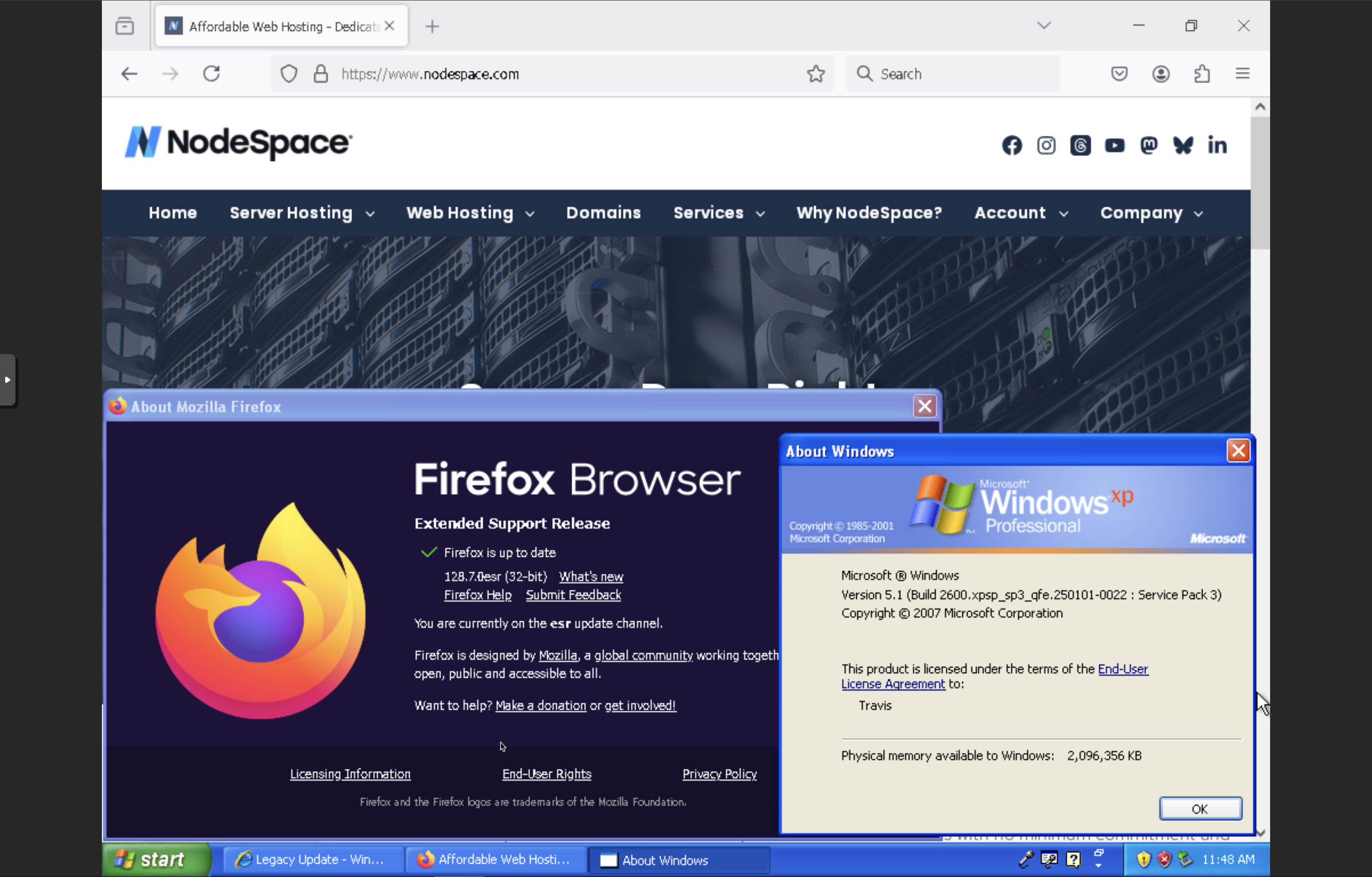Open the language bar options arrow
Image resolution: width=1372 pixels, height=877 pixels.
coord(1098,866)
